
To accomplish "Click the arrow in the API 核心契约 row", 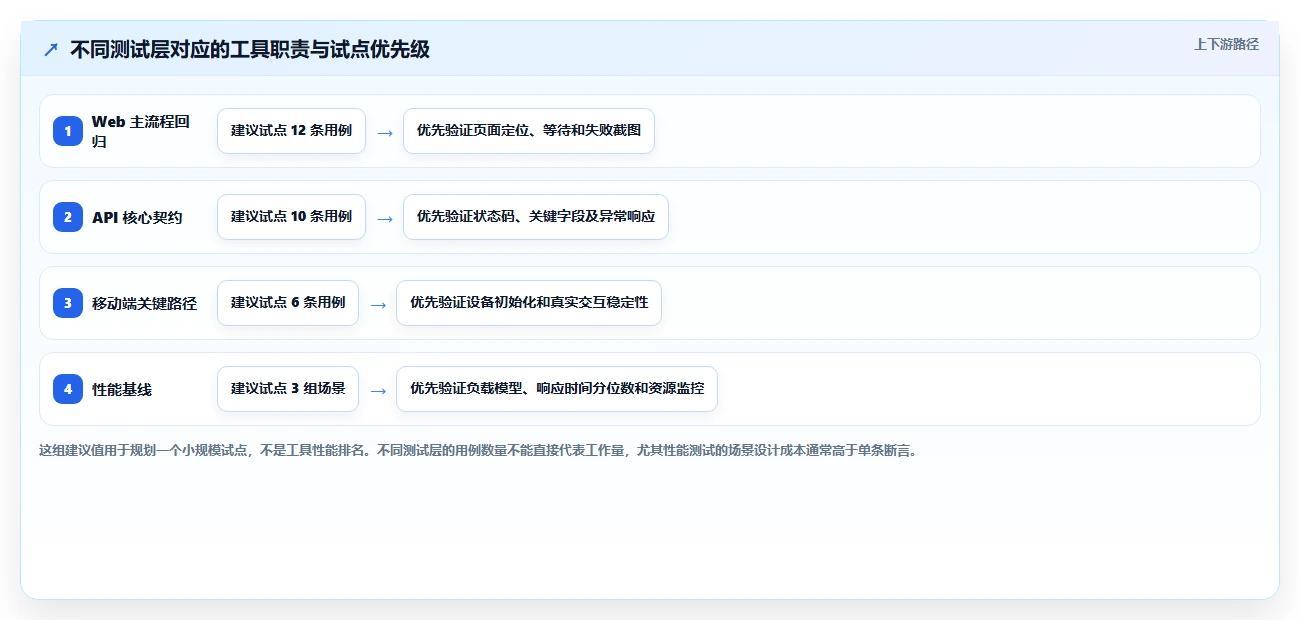I will 385,218.
